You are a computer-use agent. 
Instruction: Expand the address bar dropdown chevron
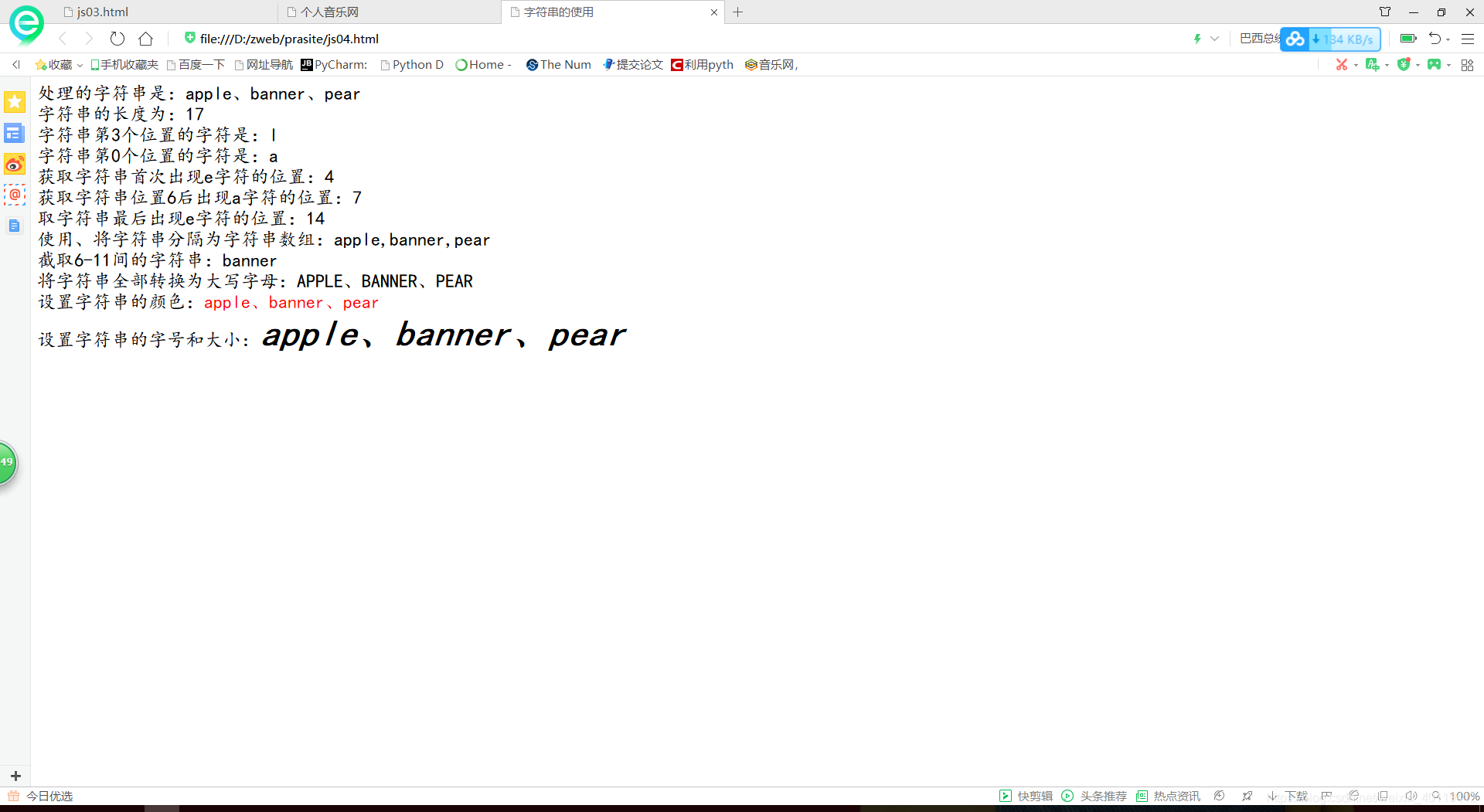click(x=1214, y=39)
